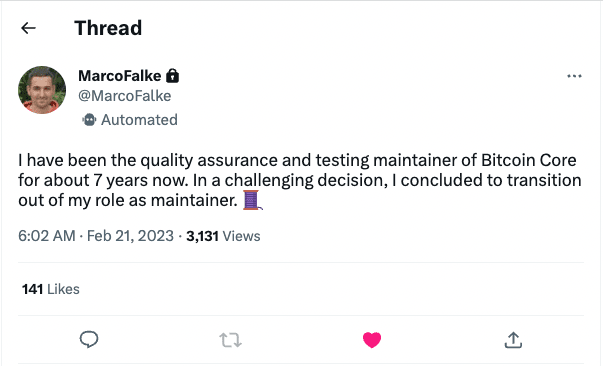This screenshot has height=366, width=603.
Task: Retweet using the arrows icon
Action: tap(230, 340)
